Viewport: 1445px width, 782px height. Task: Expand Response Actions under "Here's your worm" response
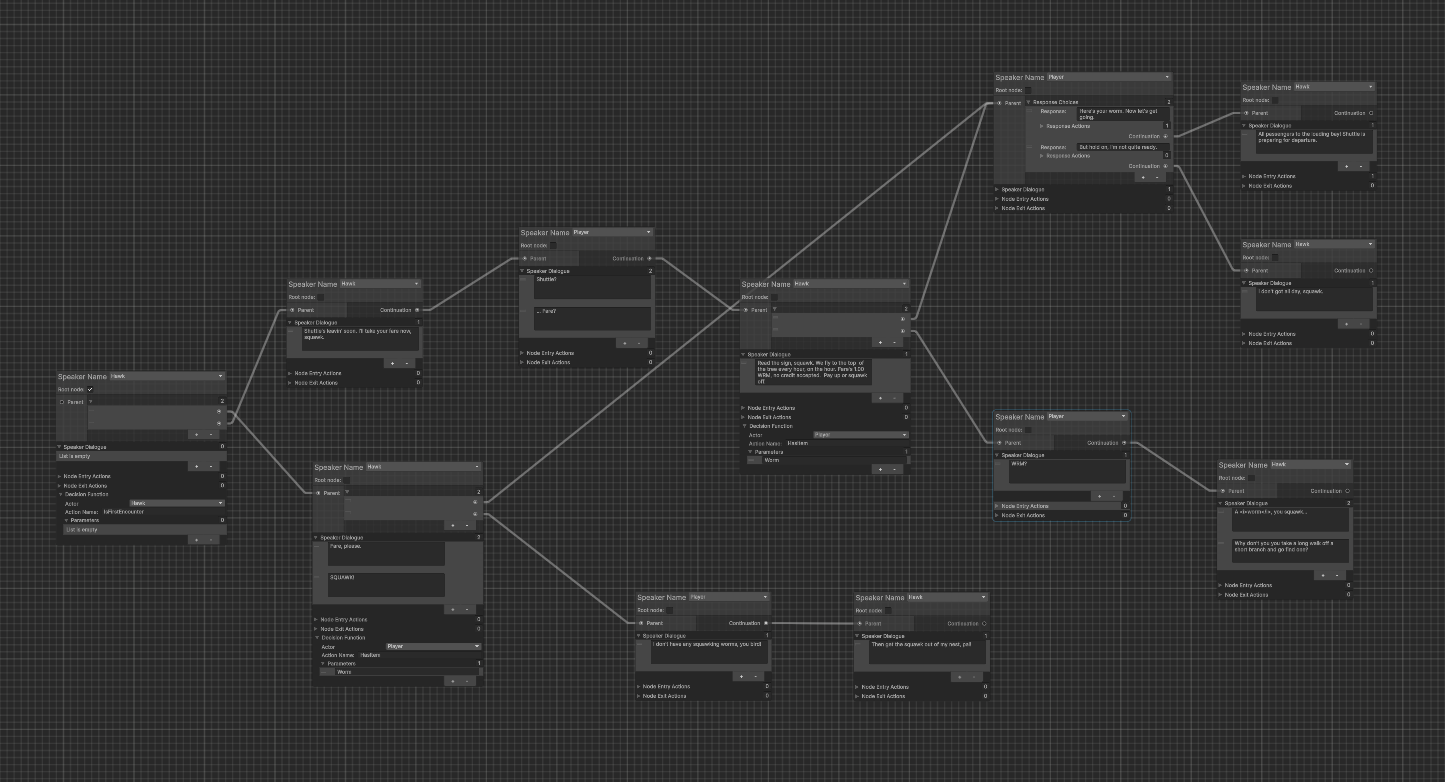click(x=1042, y=126)
